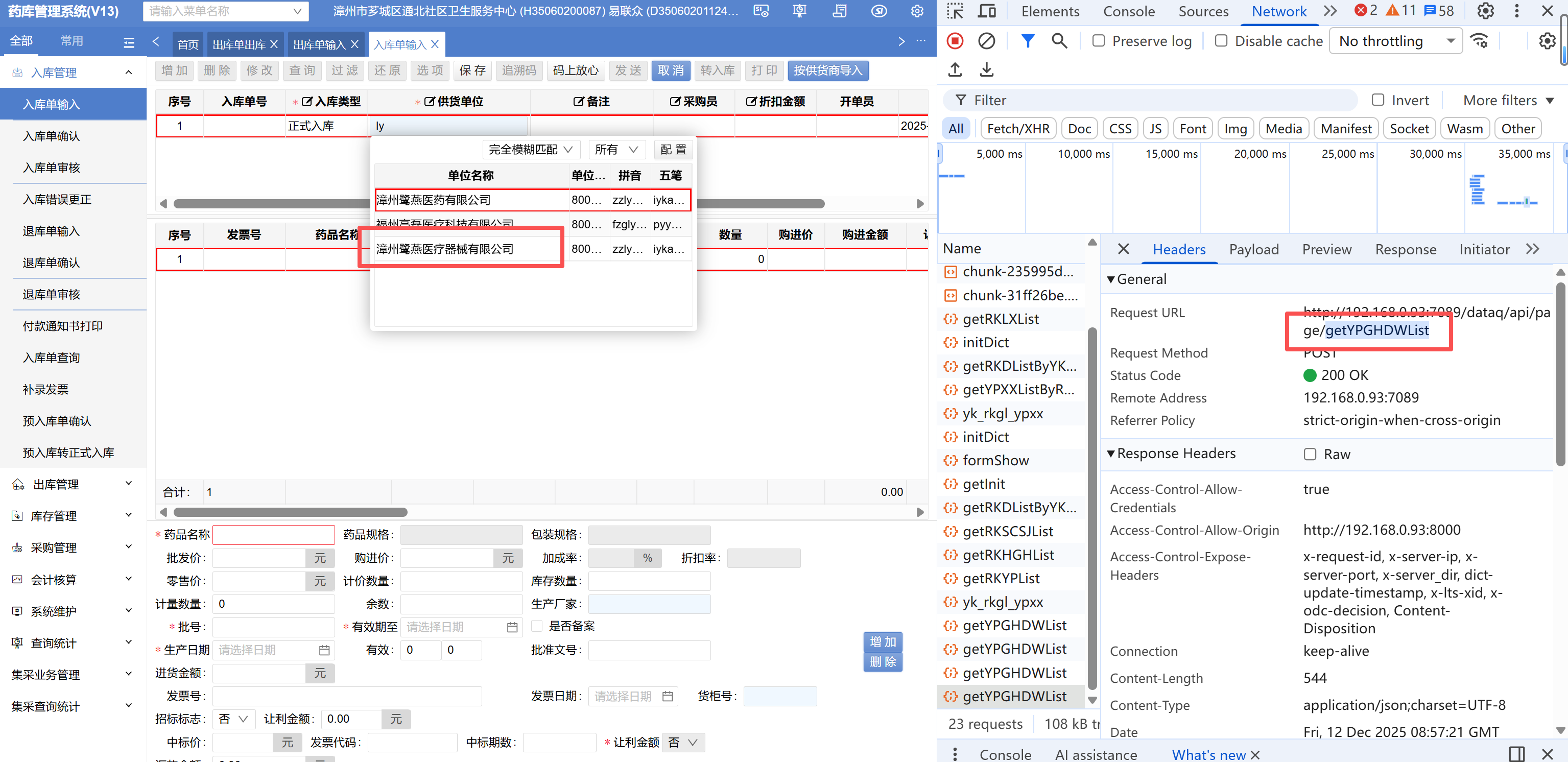
Task: Tick the Invert filter checkbox
Action: click(x=1377, y=100)
